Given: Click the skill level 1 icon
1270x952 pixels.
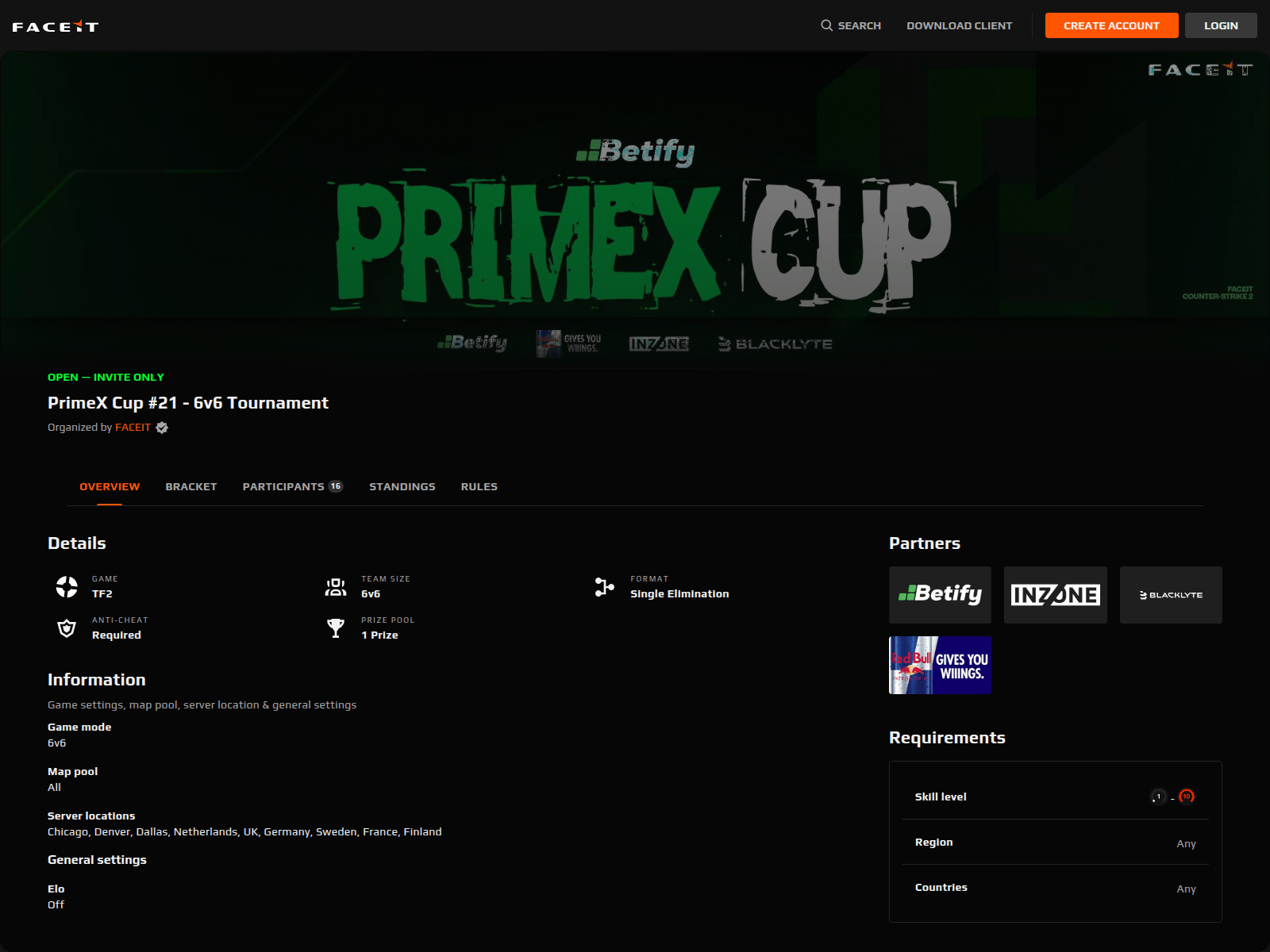Looking at the screenshot, I should (x=1159, y=797).
